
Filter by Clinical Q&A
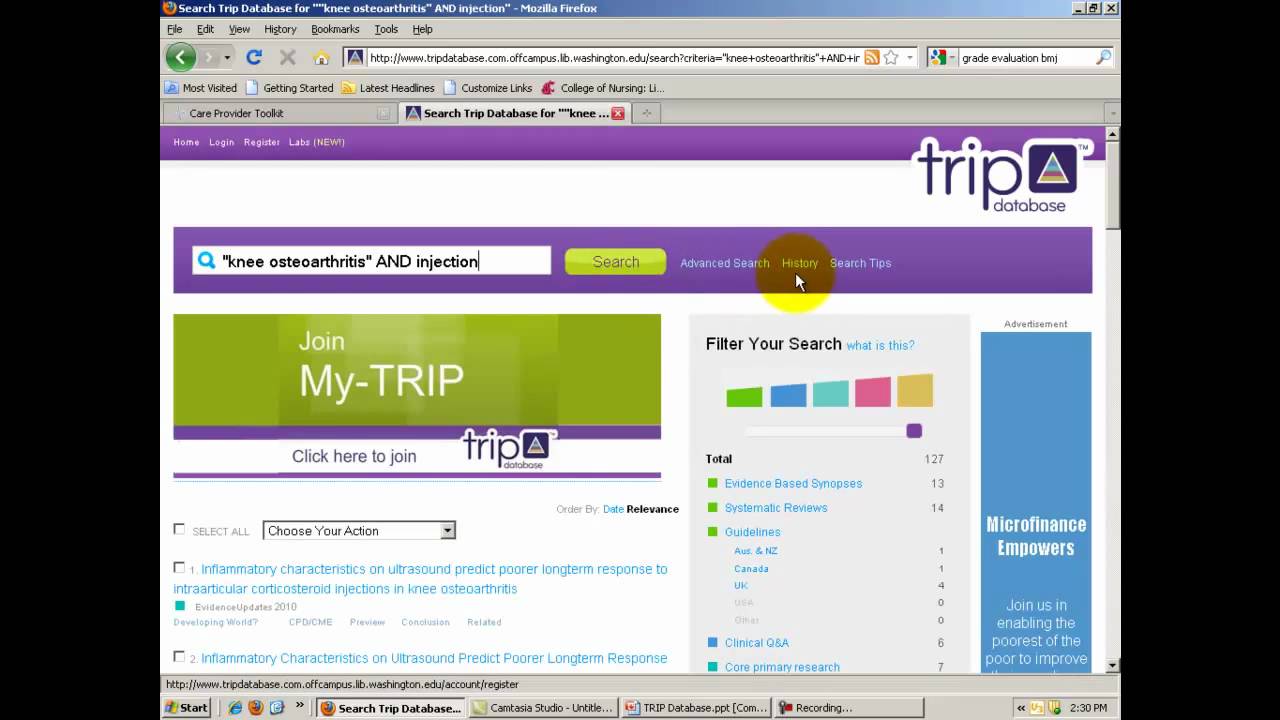click(x=756, y=643)
